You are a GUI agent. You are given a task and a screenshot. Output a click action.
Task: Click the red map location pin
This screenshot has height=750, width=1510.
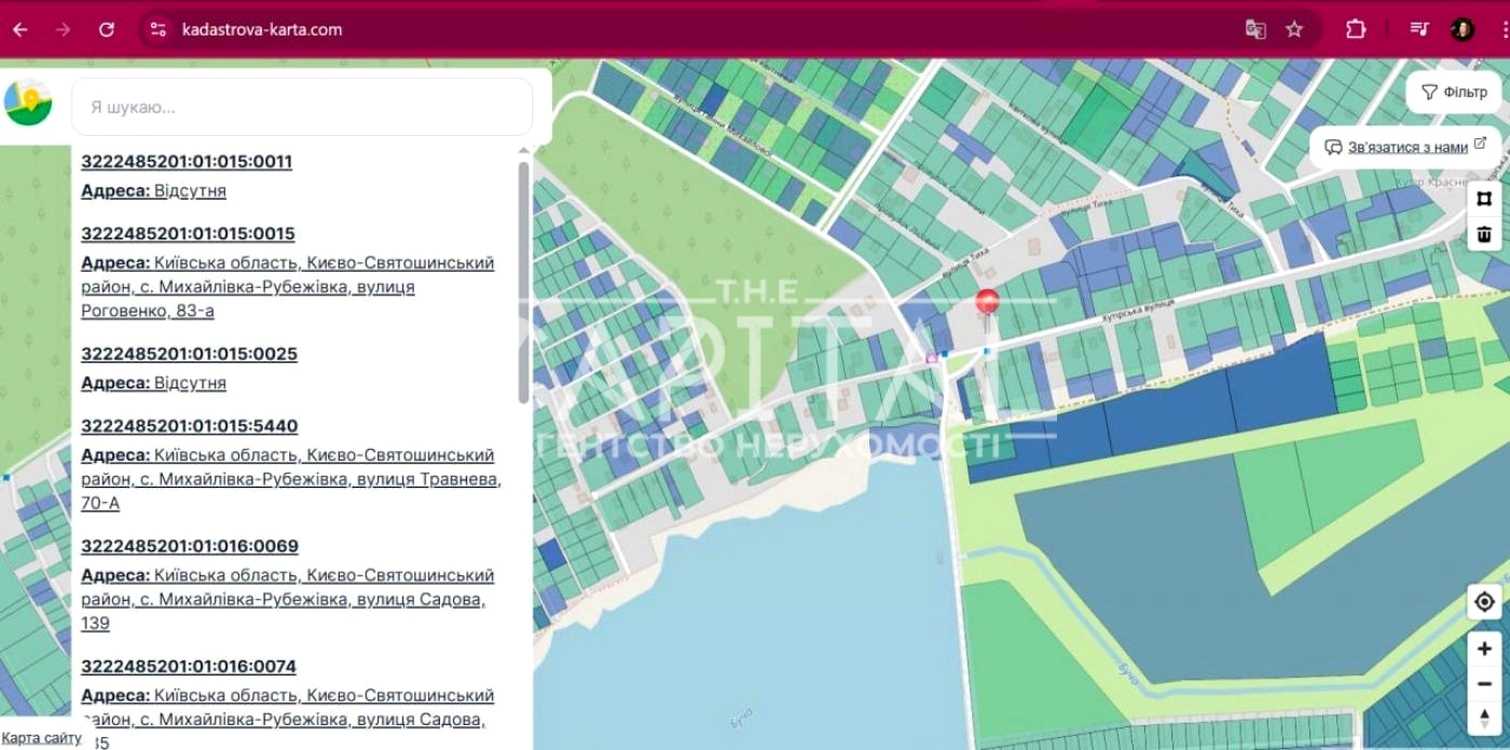pyautogui.click(x=987, y=305)
